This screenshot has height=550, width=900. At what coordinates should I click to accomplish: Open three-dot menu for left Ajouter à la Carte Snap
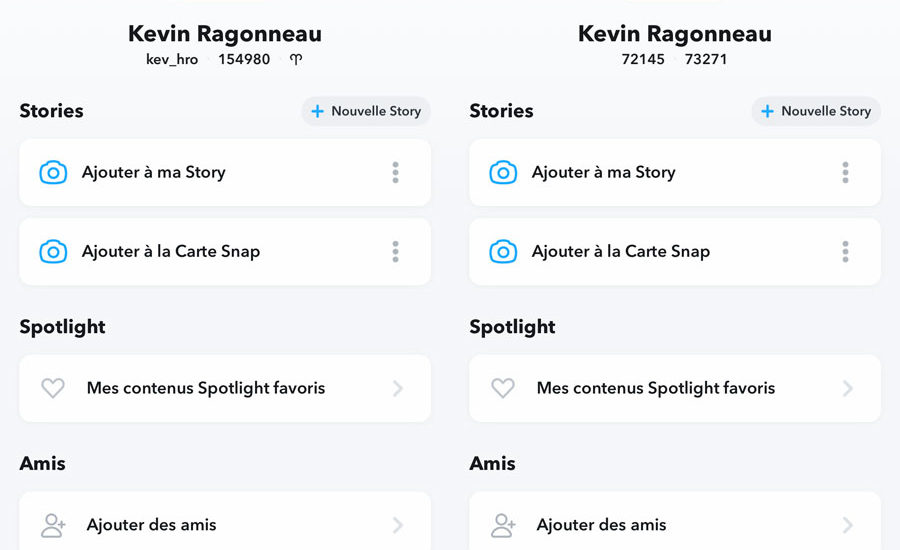[x=395, y=251]
